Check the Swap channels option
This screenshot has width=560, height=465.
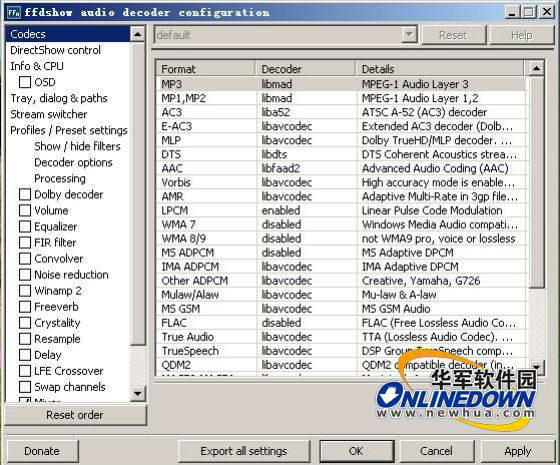point(25,387)
